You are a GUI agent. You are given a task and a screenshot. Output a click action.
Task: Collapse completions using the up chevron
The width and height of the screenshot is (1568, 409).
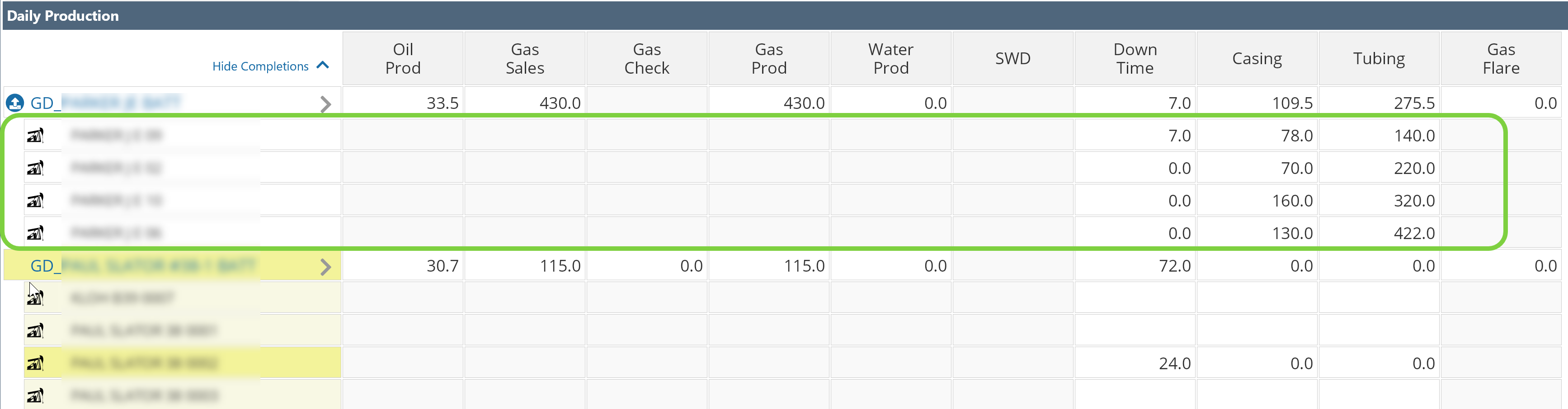click(x=323, y=66)
